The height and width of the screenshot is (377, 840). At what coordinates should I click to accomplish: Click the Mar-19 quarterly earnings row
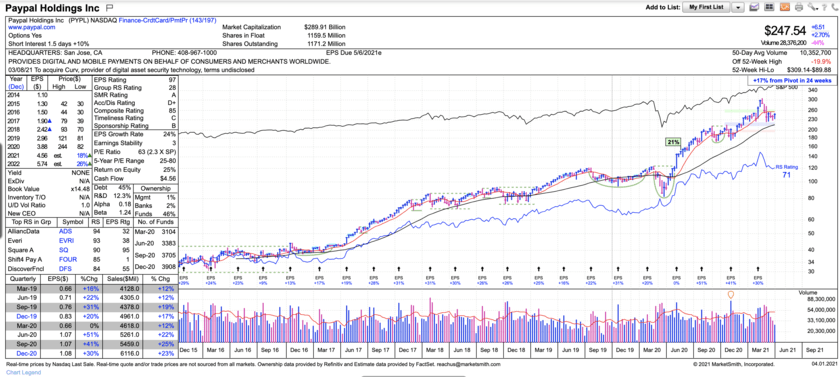pyautogui.click(x=92, y=288)
